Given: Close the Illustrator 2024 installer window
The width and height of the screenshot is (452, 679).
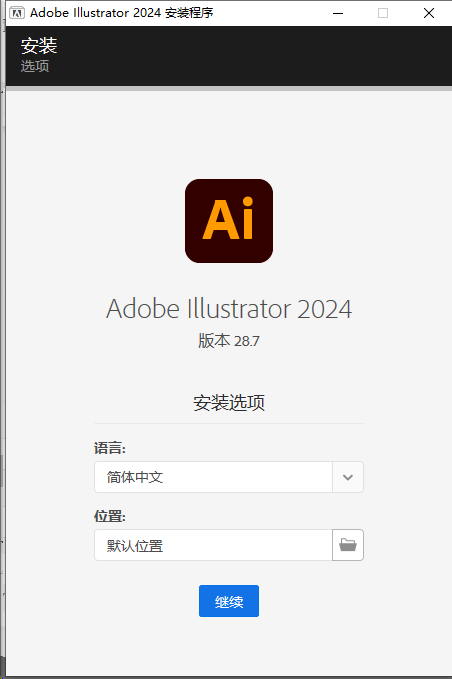Looking at the screenshot, I should (429, 13).
